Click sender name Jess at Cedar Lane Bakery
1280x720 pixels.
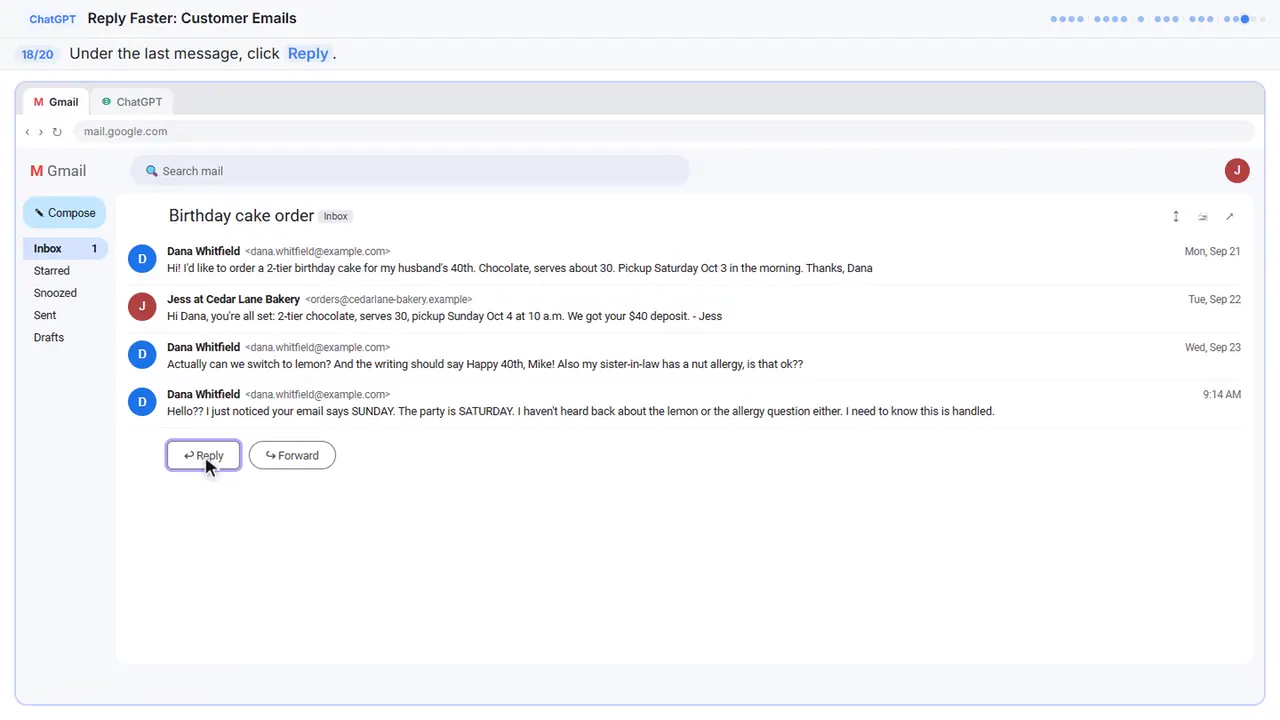pyautogui.click(x=233, y=299)
